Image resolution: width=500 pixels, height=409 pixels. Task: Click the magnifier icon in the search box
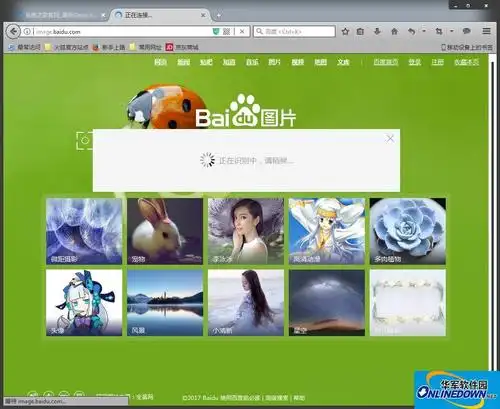pyautogui.click(x=259, y=31)
